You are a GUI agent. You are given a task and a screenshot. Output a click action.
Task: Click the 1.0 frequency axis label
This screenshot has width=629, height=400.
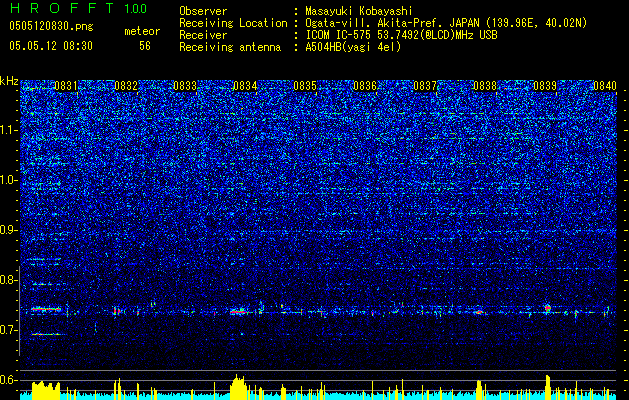tap(9, 181)
